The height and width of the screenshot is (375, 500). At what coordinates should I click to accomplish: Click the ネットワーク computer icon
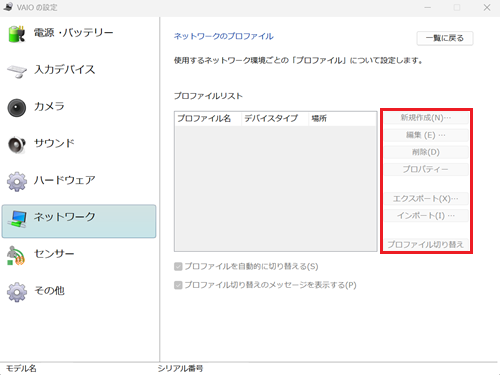point(18,219)
